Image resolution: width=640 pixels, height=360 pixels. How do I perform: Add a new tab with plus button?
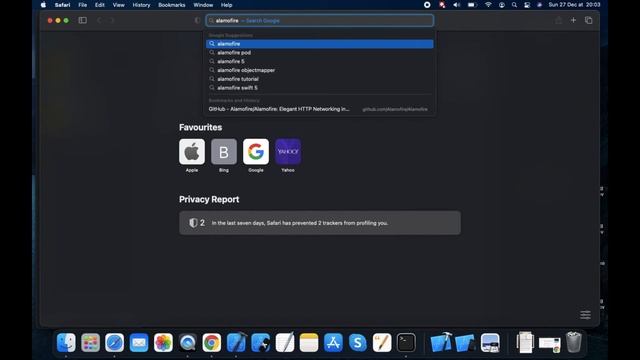tap(573, 20)
